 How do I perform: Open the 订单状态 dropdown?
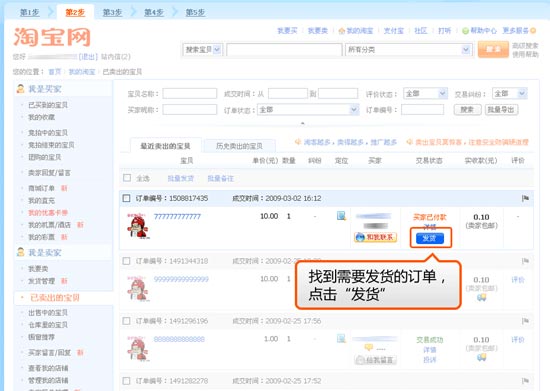[x=308, y=110]
